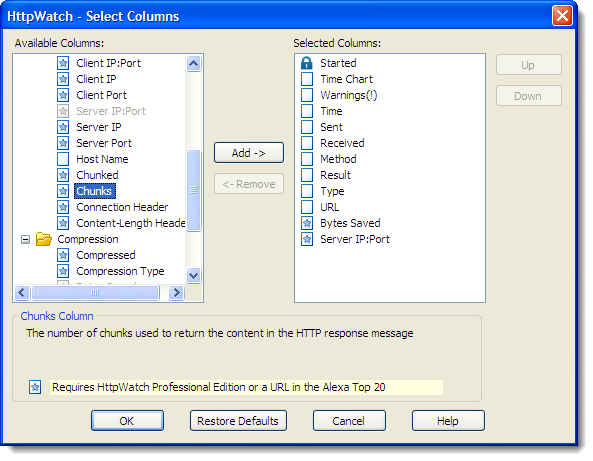Select Connection Header in the tree

click(122, 207)
